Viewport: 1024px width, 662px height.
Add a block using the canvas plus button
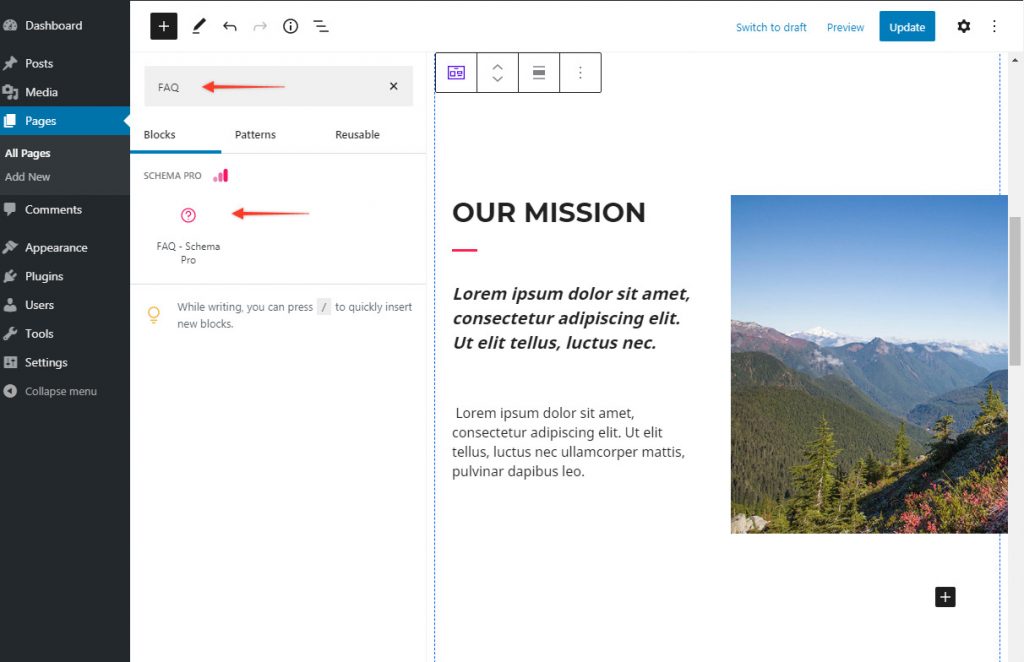(945, 597)
